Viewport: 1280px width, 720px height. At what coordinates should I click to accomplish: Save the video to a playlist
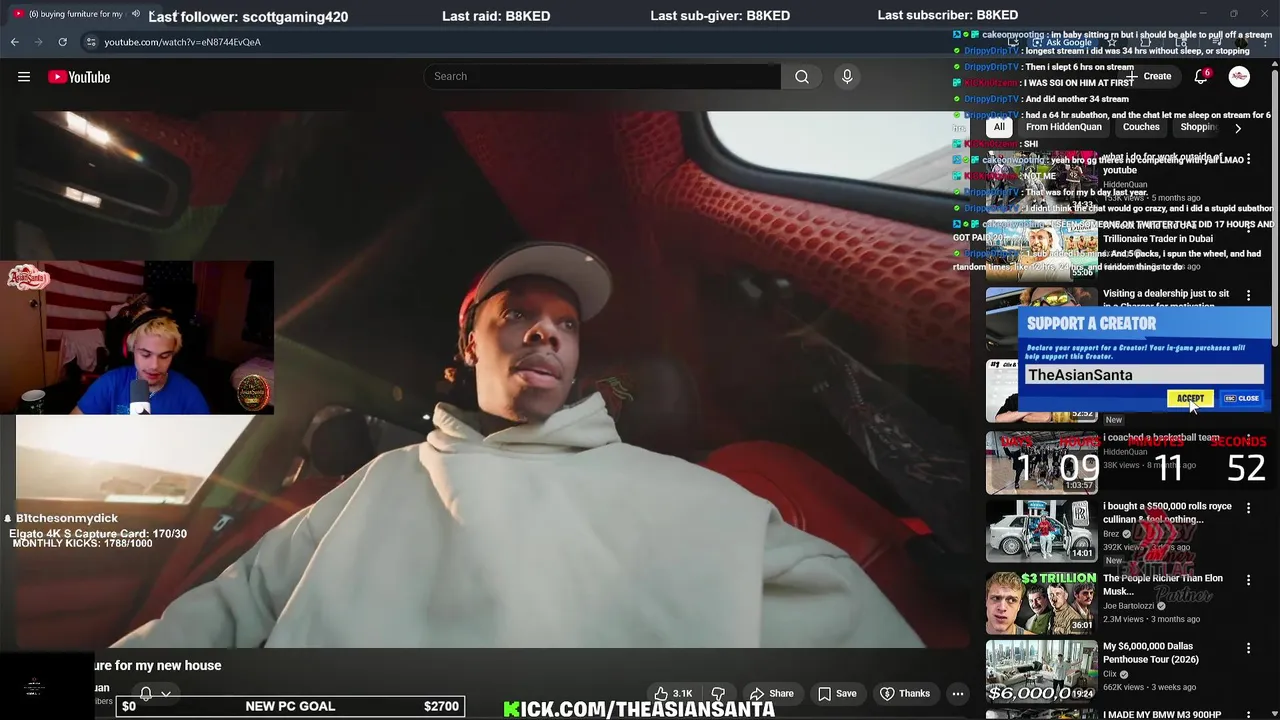[837, 693]
